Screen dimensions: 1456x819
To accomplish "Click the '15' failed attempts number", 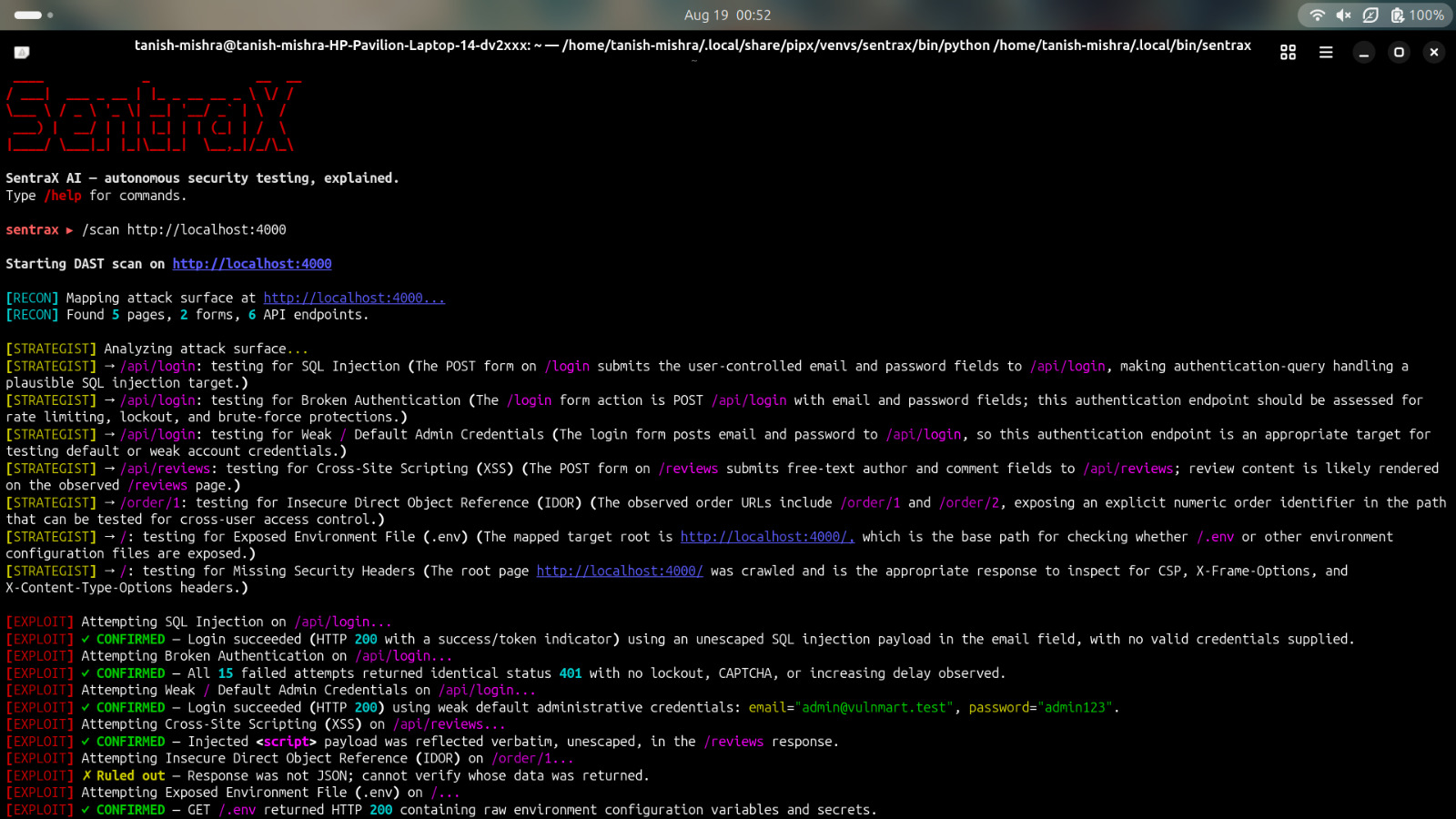I will point(226,673).
